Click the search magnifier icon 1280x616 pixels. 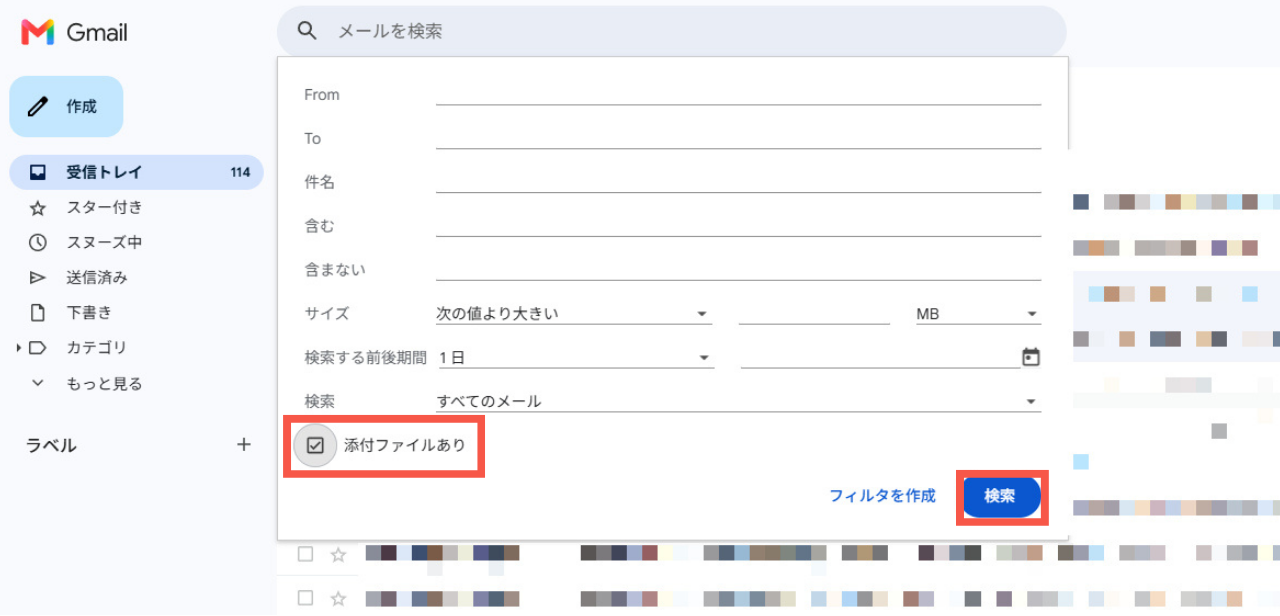point(307,31)
